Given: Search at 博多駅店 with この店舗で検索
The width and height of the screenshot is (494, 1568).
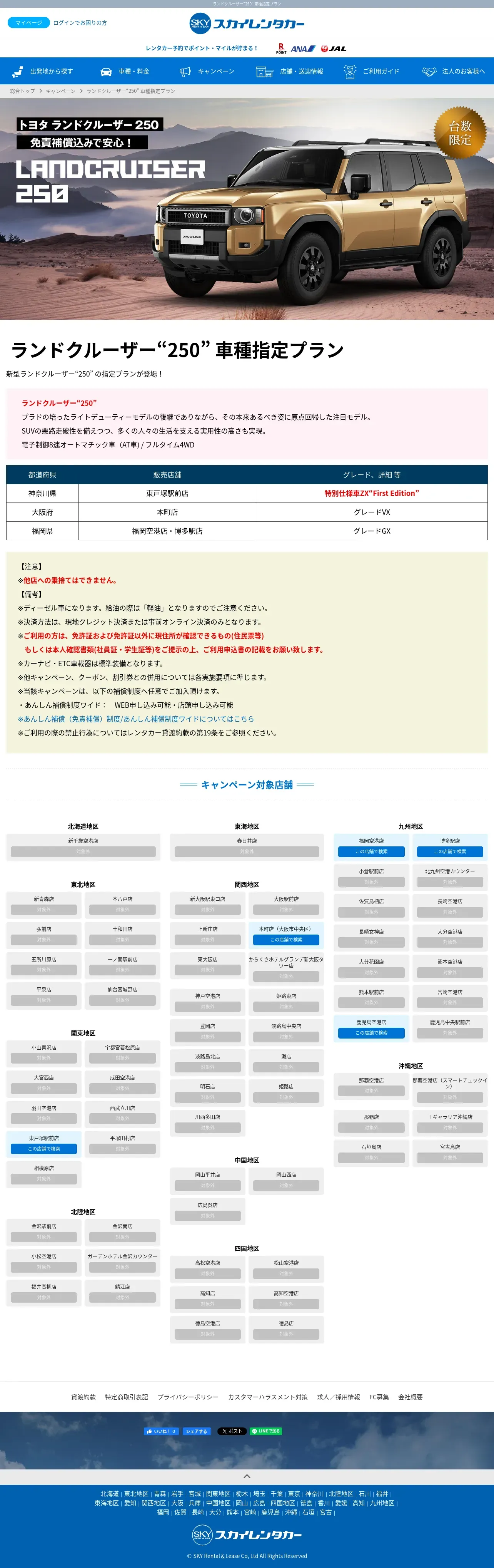Looking at the screenshot, I should coord(450,851).
